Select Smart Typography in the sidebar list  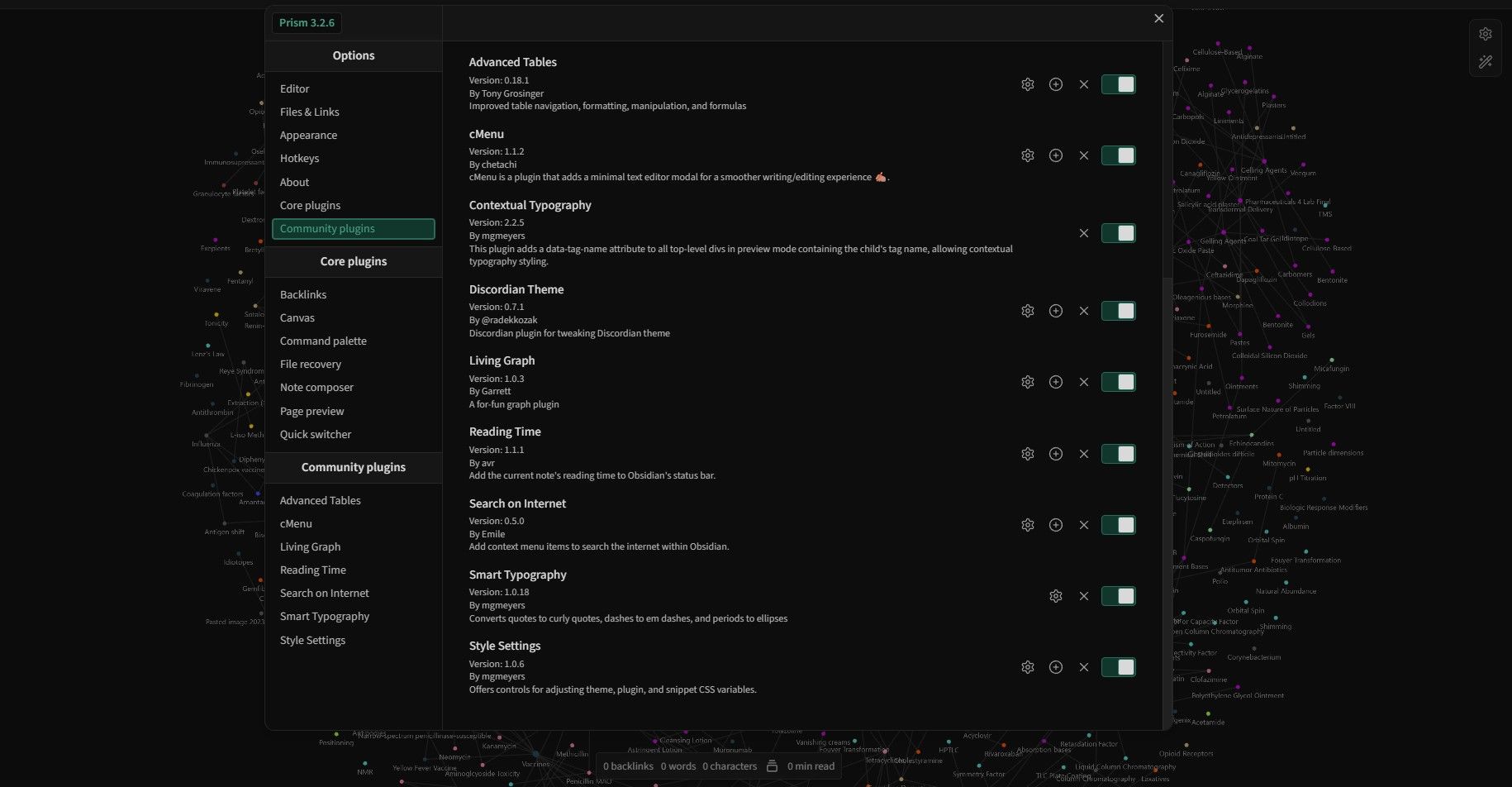coord(325,616)
